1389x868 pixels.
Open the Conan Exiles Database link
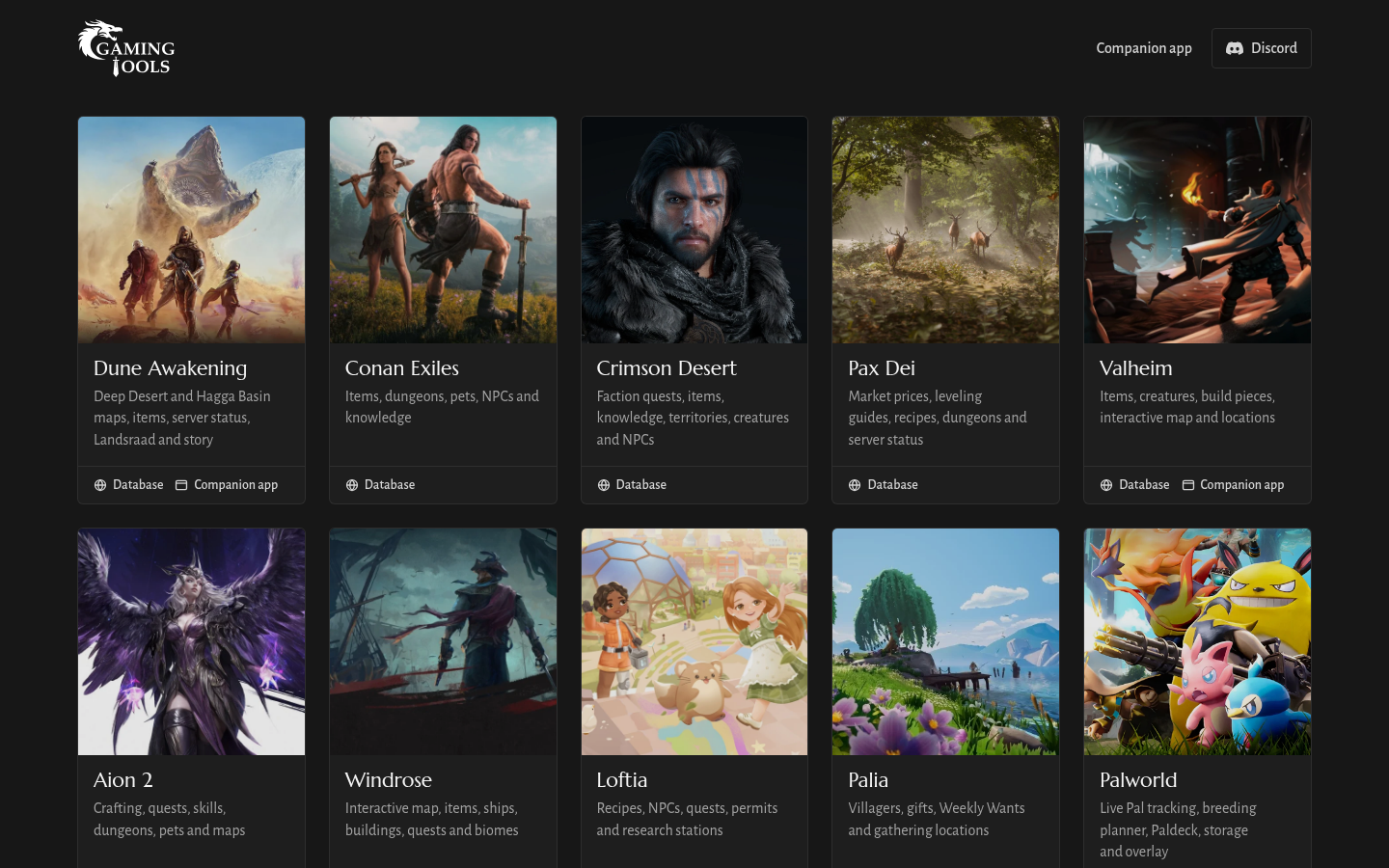click(380, 485)
